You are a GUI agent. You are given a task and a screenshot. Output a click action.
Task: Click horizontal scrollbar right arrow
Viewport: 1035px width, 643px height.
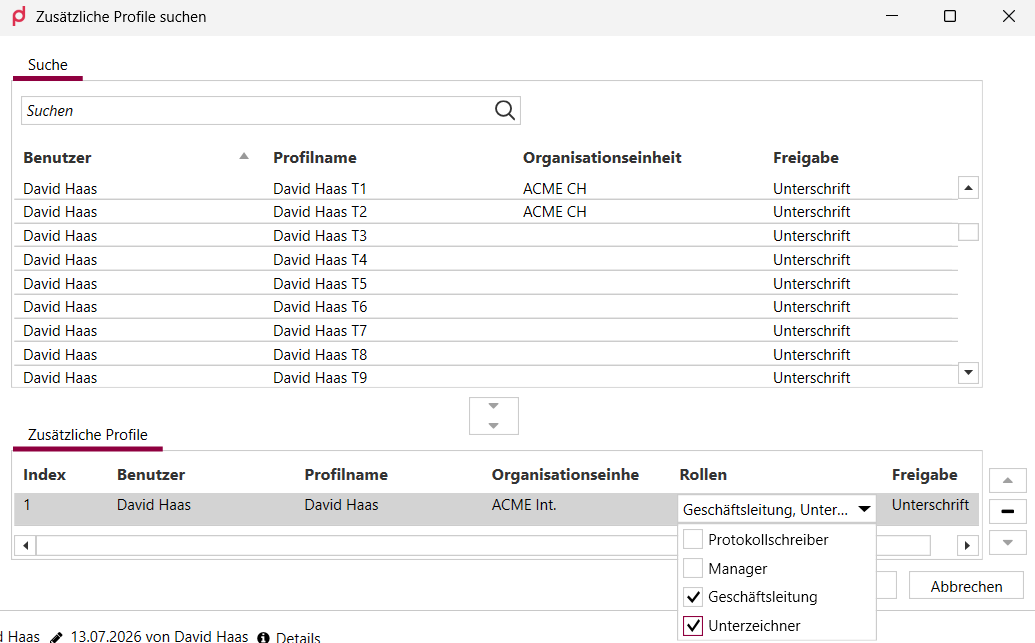(x=967, y=545)
